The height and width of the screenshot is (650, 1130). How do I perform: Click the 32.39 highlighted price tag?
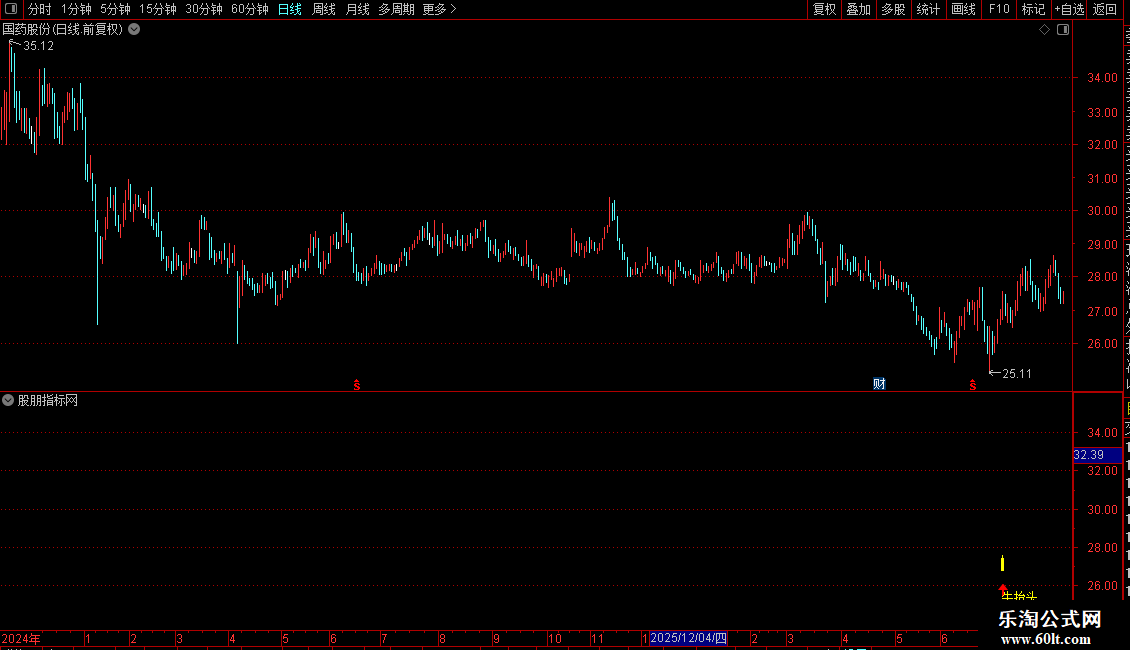coord(1097,455)
